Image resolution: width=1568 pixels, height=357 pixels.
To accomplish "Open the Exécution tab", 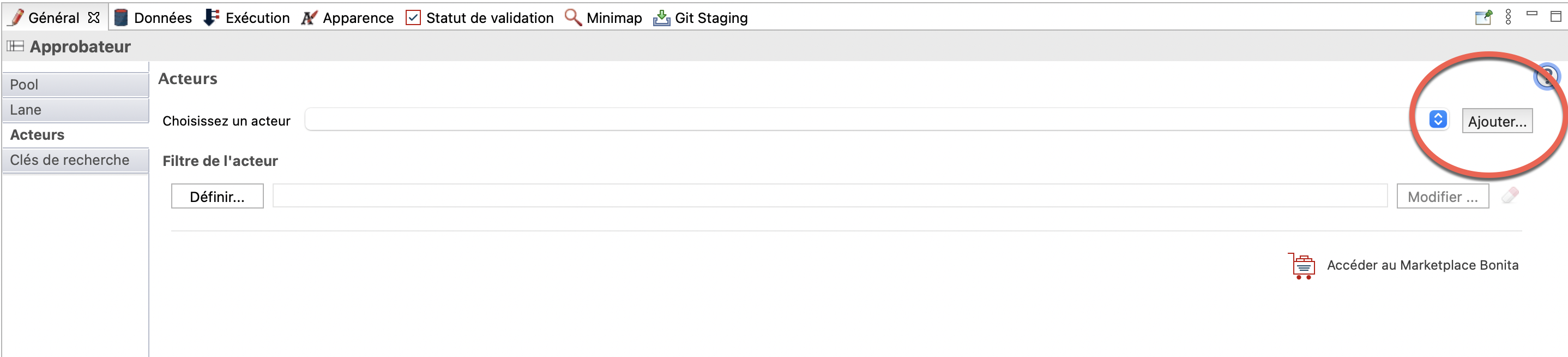I will (x=246, y=17).
